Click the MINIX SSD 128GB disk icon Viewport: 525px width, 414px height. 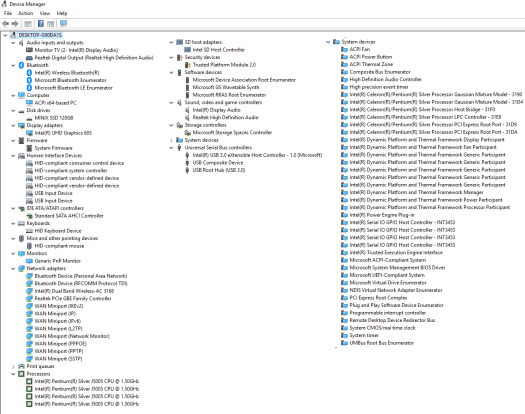29,118
